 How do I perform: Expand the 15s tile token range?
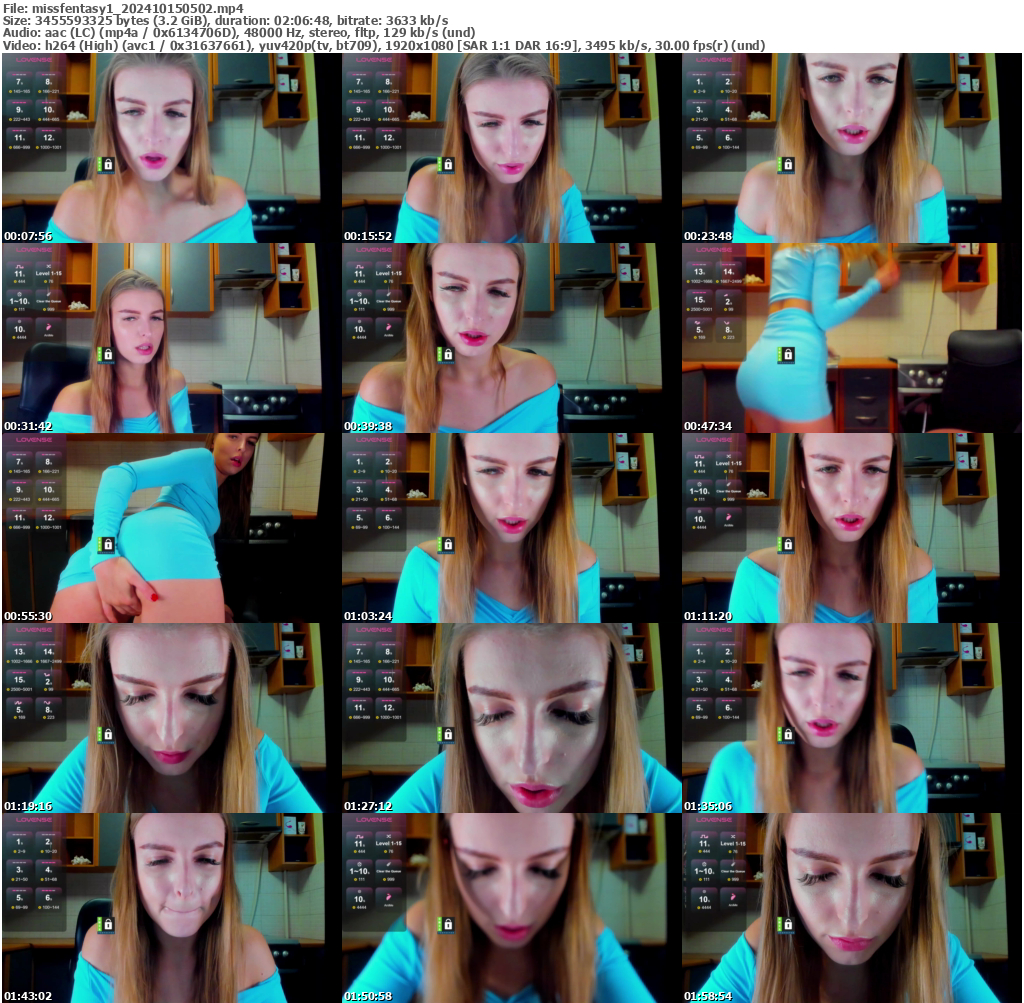700,309
